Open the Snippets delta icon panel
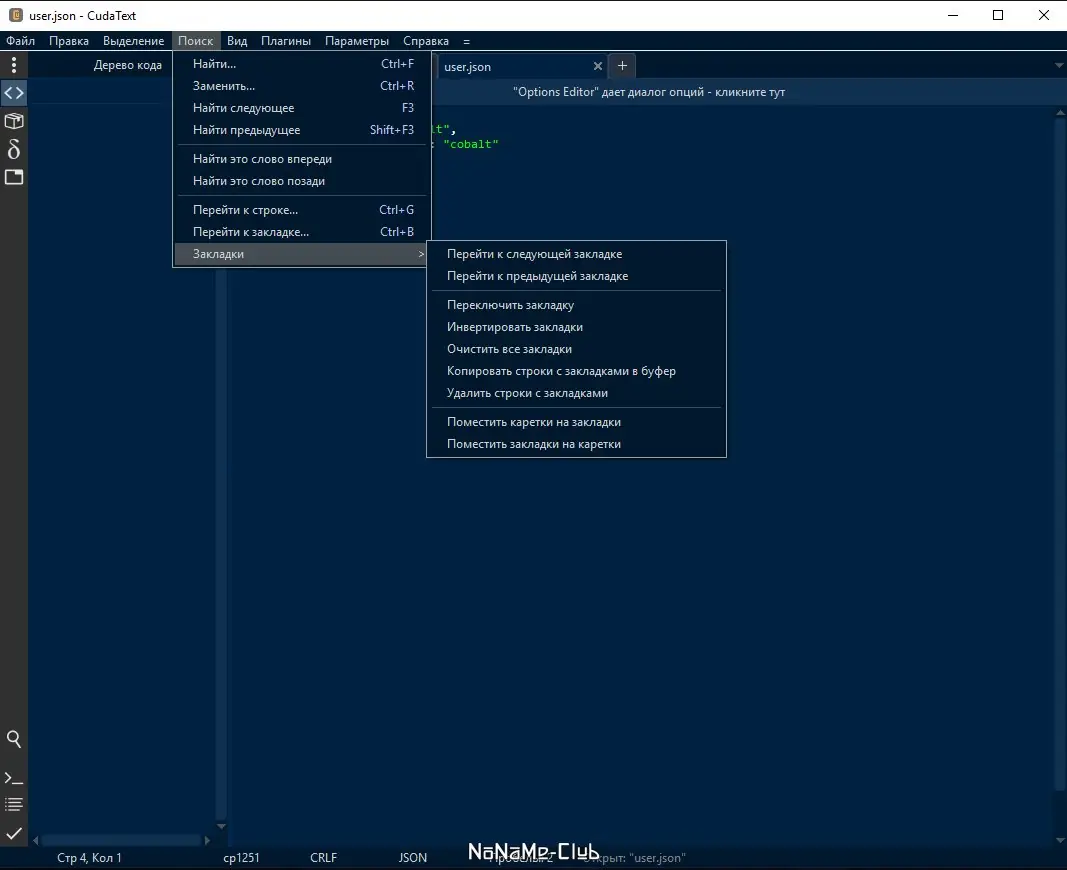1067x870 pixels. pos(14,149)
